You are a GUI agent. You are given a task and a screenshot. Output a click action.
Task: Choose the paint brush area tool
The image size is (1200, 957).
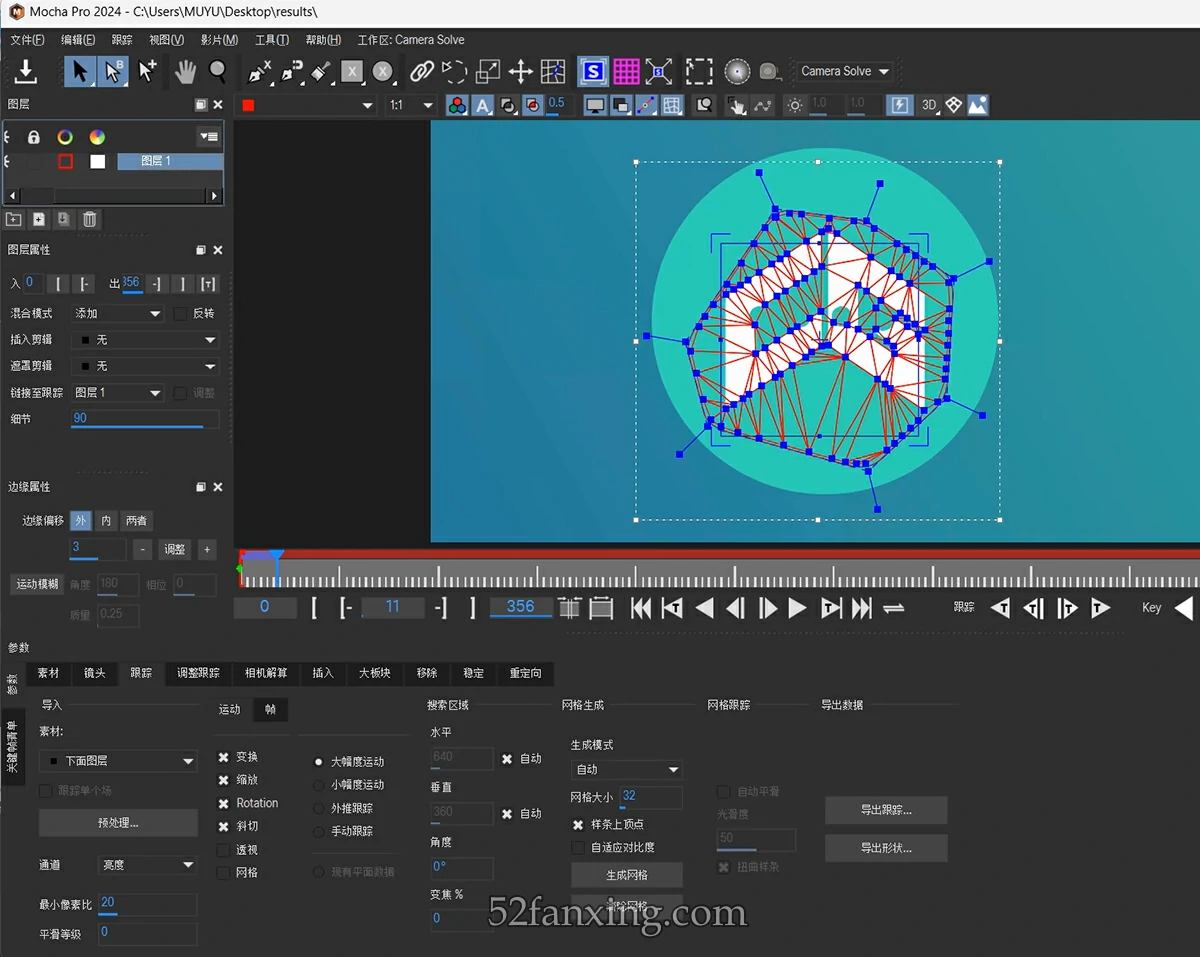(321, 71)
